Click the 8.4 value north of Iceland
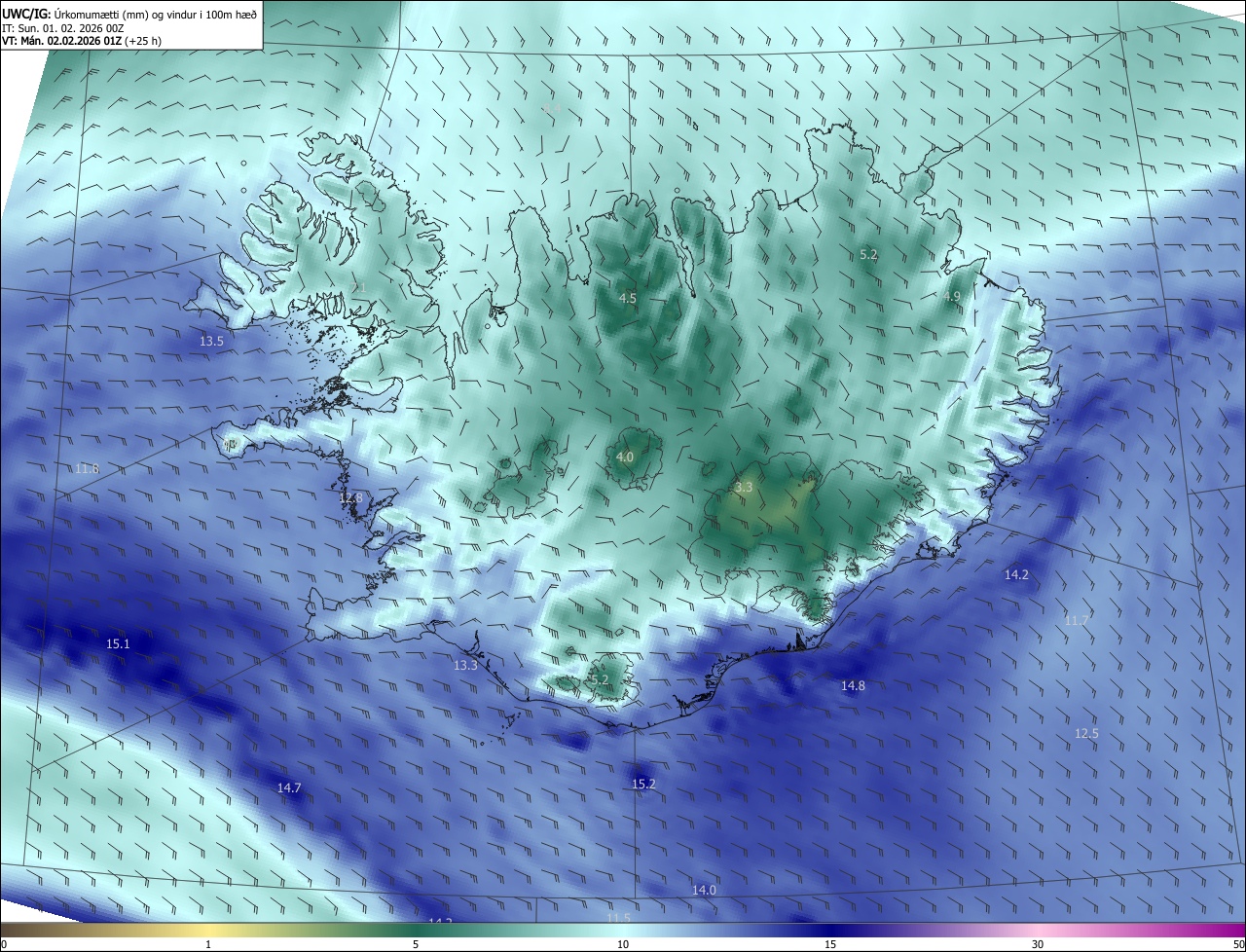 [x=553, y=108]
